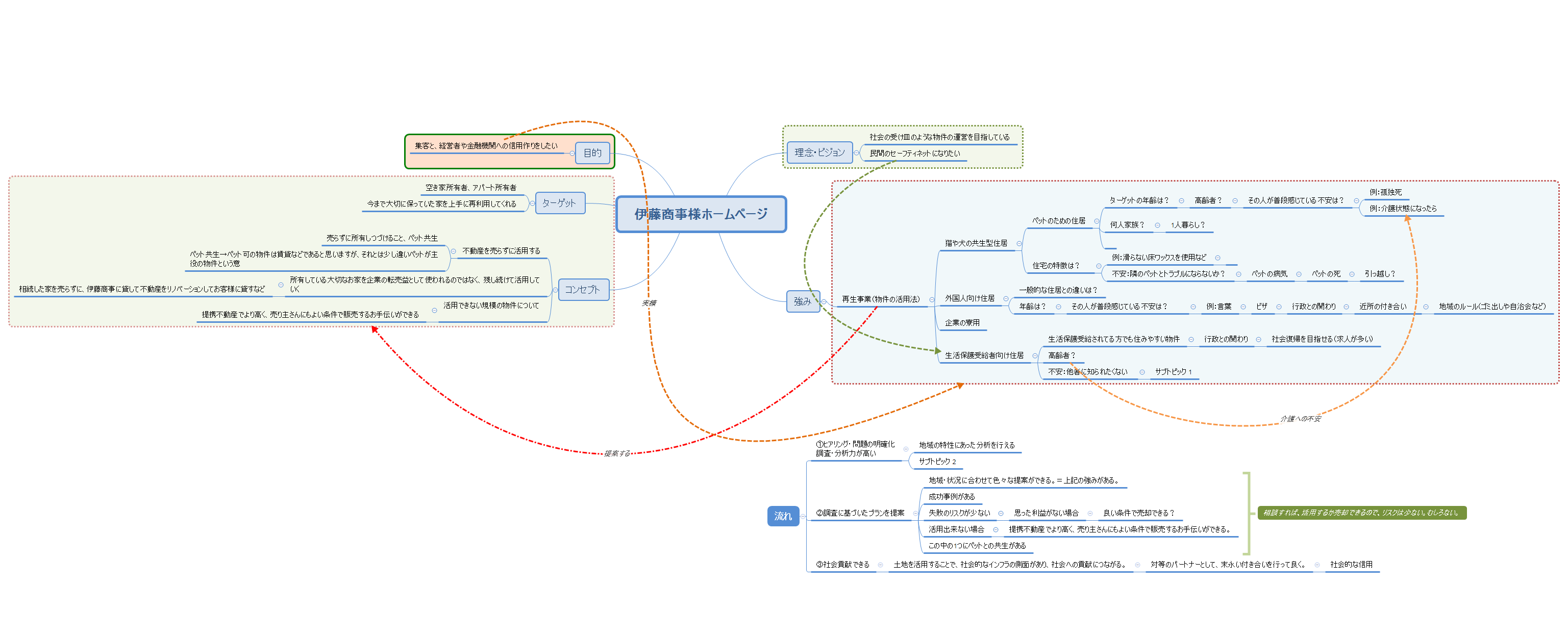Select the central topic 伊藤商事様ホームページ
This screenshot has width=1568, height=636.
tap(701, 214)
